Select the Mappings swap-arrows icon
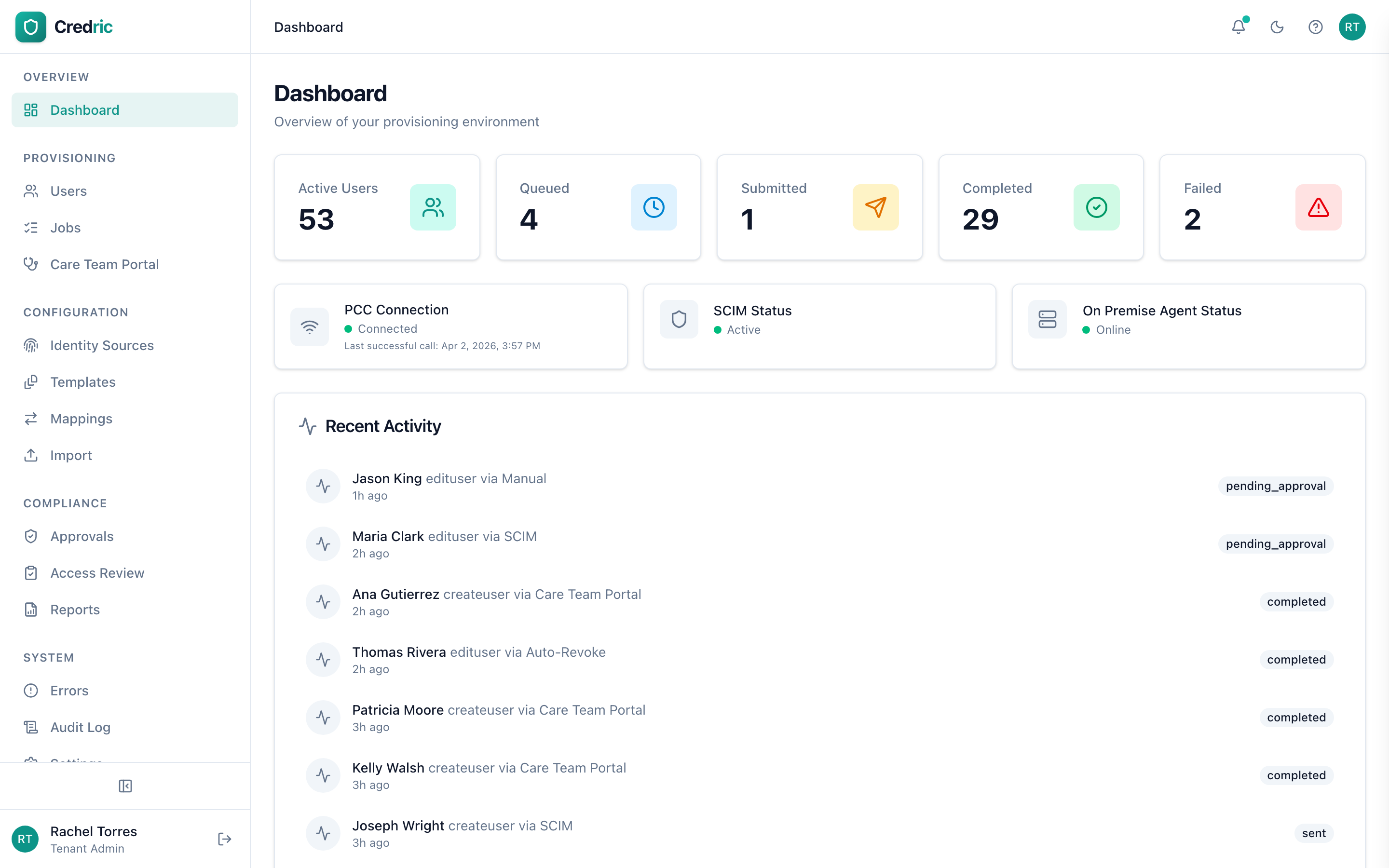This screenshot has width=1389, height=868. pos(31,419)
